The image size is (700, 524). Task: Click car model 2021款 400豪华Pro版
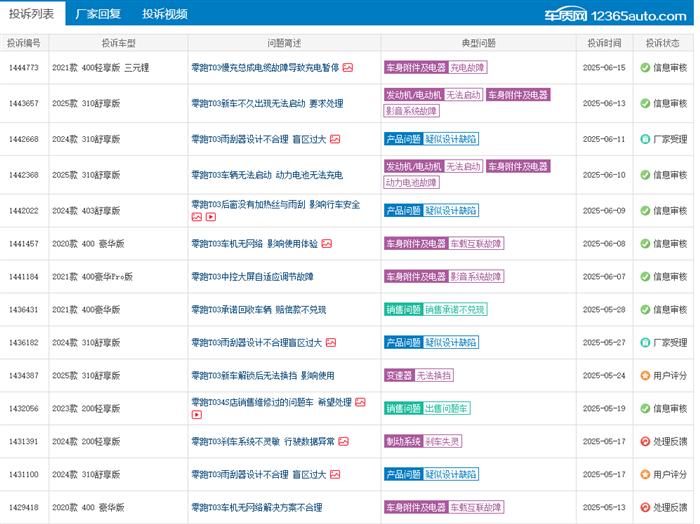(x=92, y=276)
